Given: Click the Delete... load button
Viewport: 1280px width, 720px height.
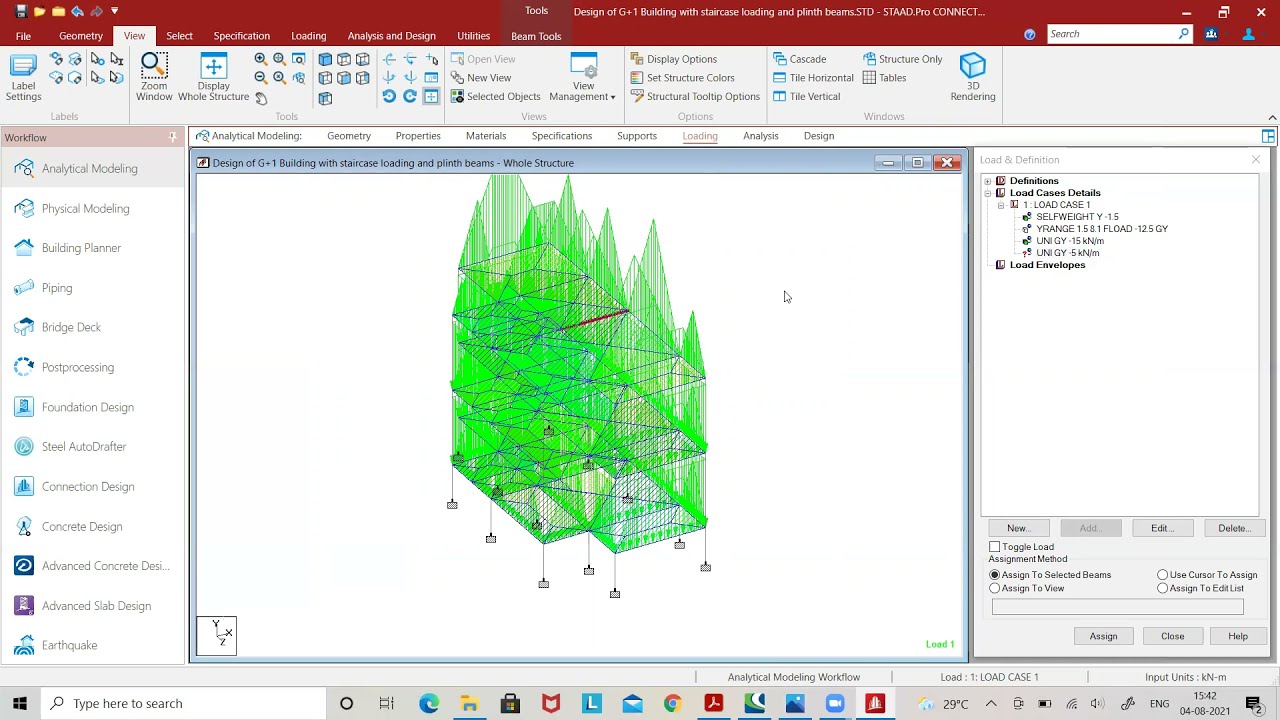Looking at the screenshot, I should [x=1234, y=528].
